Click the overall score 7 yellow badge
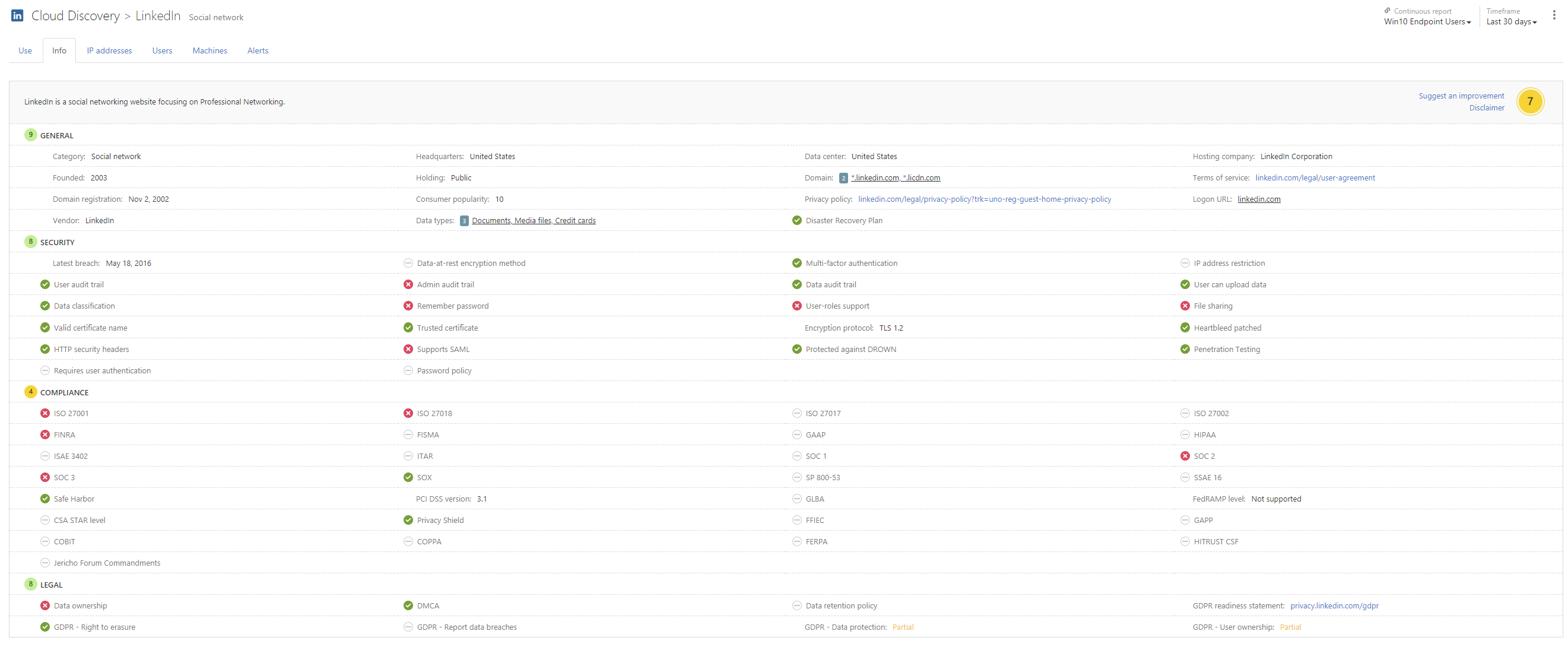Screen dimensions: 1568x647 click(1529, 102)
